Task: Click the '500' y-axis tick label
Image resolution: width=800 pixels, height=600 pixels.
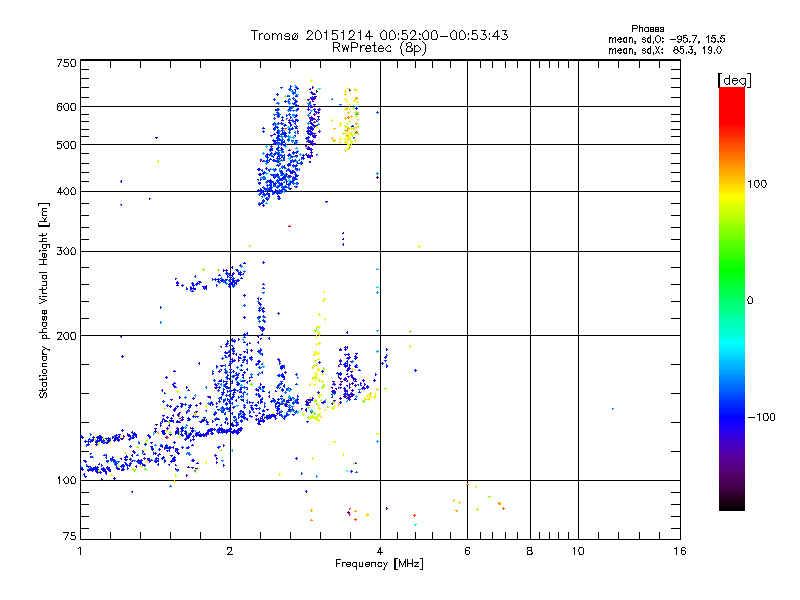Action: pyautogui.click(x=66, y=145)
